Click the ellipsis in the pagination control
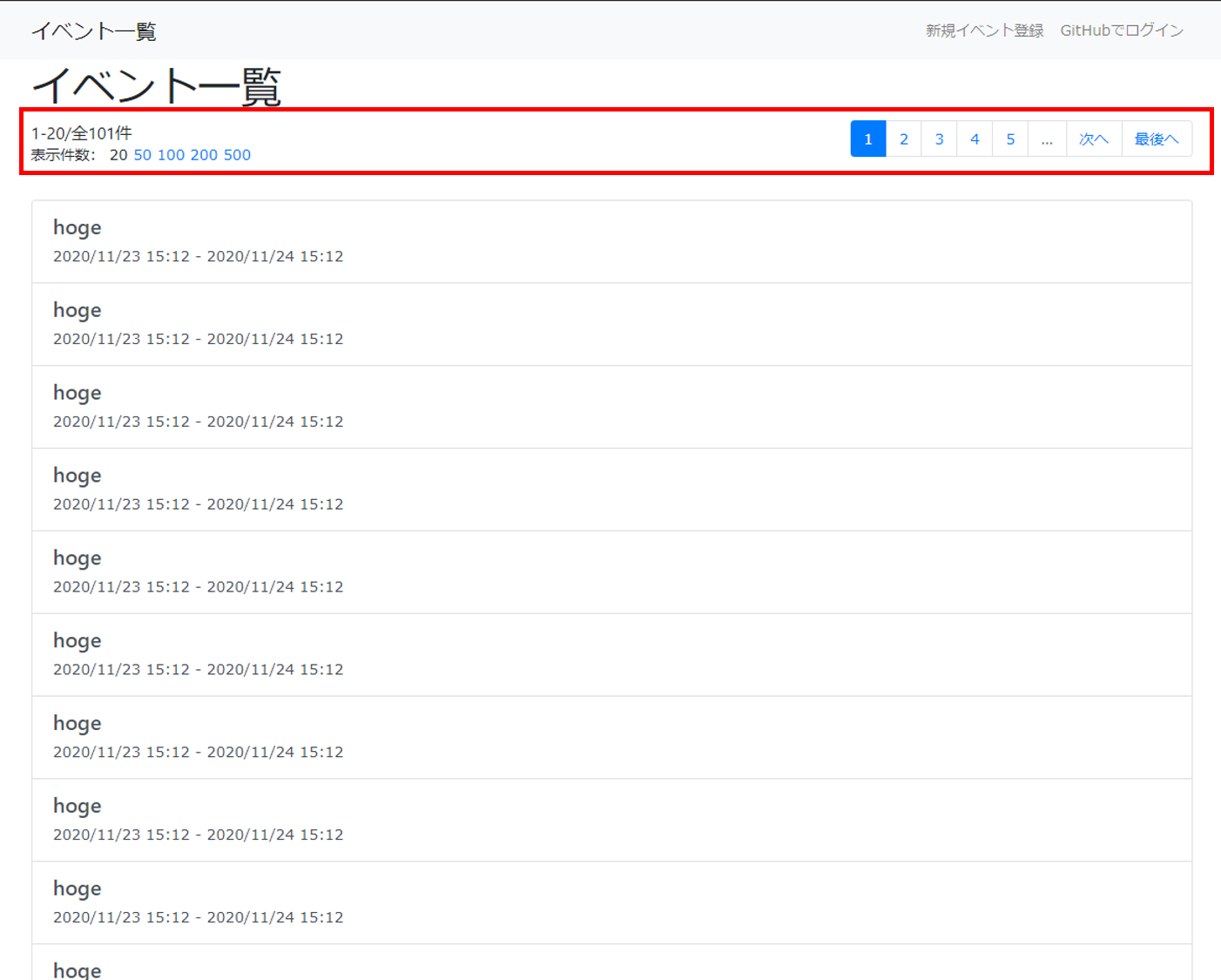Image resolution: width=1221 pixels, height=980 pixels. (x=1047, y=138)
